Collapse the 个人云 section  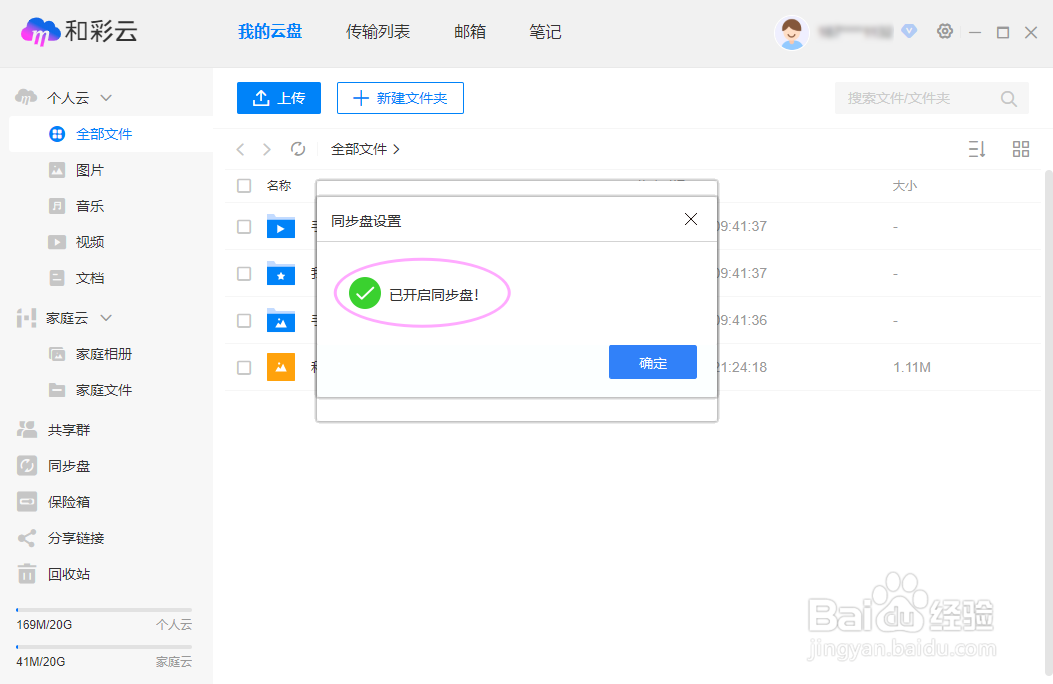pyautogui.click(x=104, y=97)
